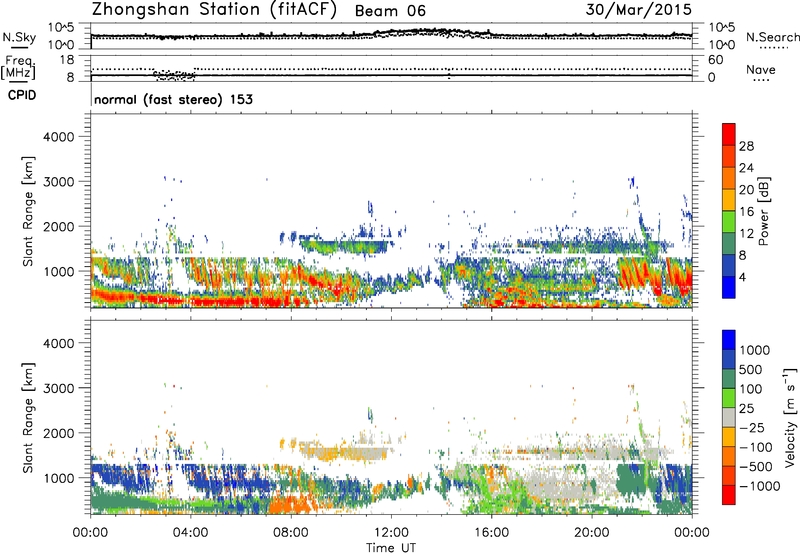Click the '12:00' time tick label

391,533
